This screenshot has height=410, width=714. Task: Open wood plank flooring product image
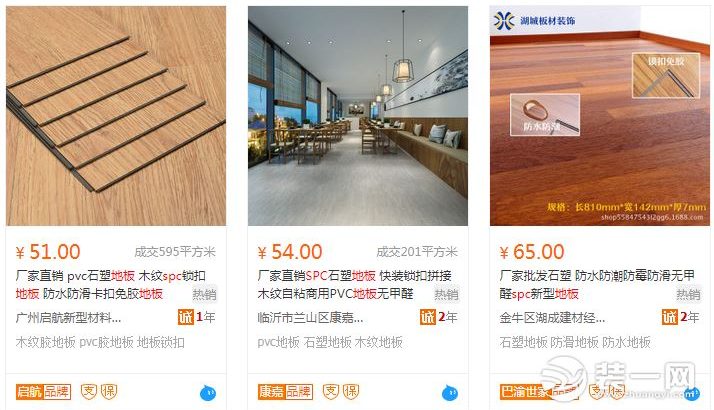[x=116, y=116]
